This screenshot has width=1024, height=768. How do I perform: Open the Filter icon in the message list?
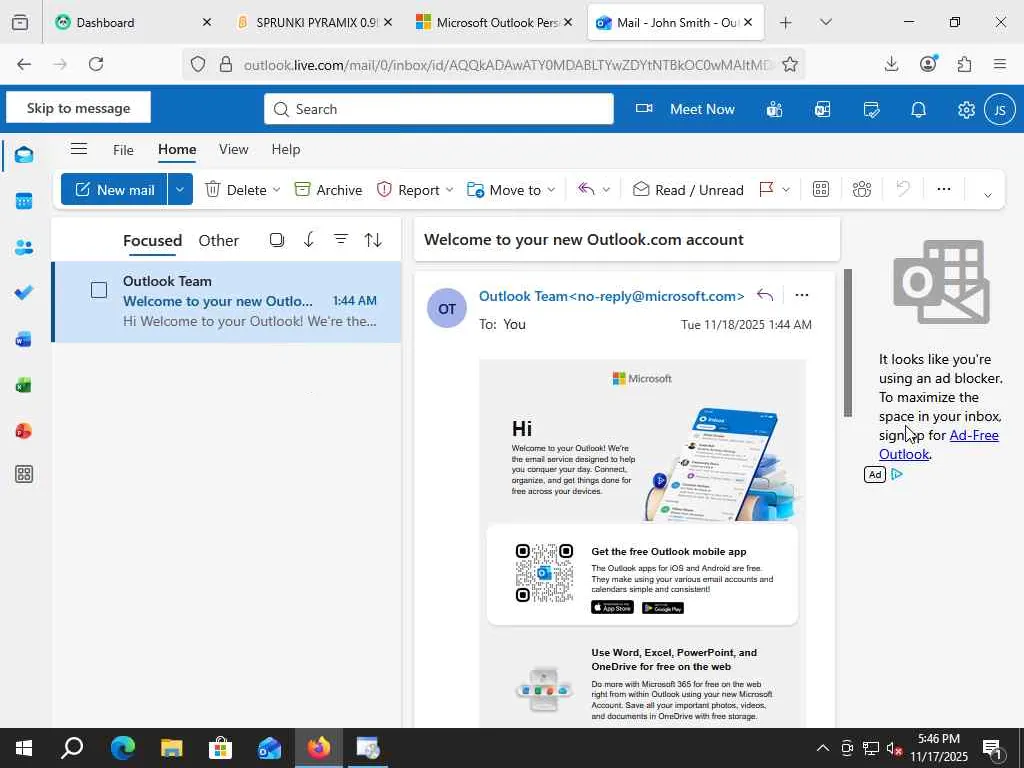click(x=341, y=240)
